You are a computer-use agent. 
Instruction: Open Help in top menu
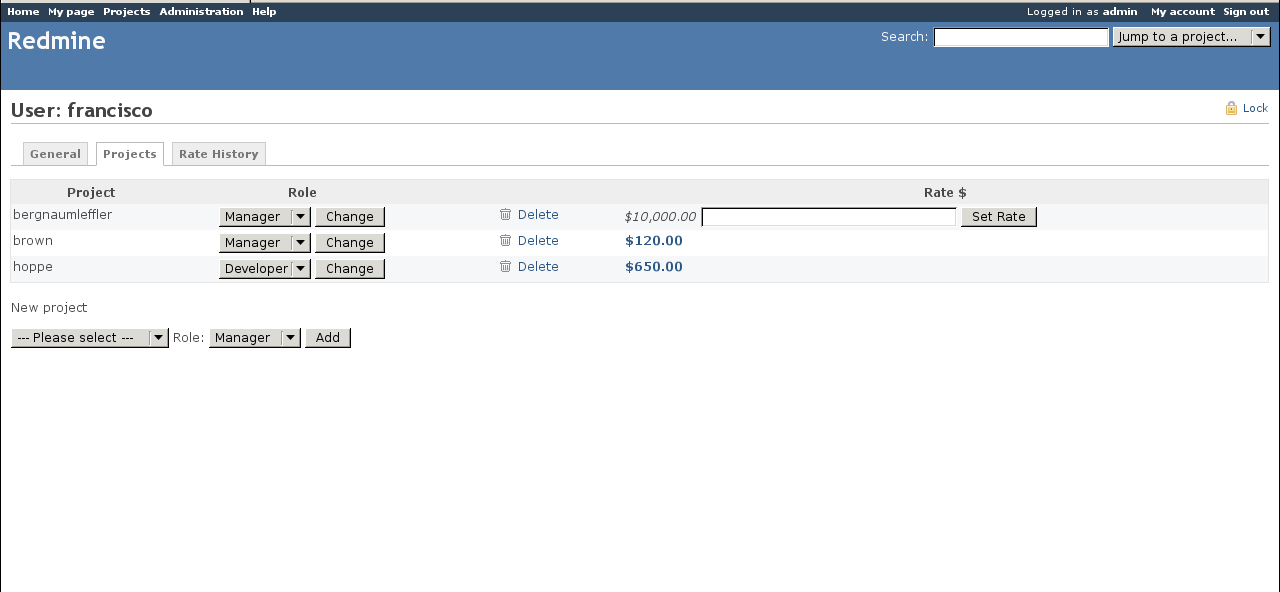point(264,11)
